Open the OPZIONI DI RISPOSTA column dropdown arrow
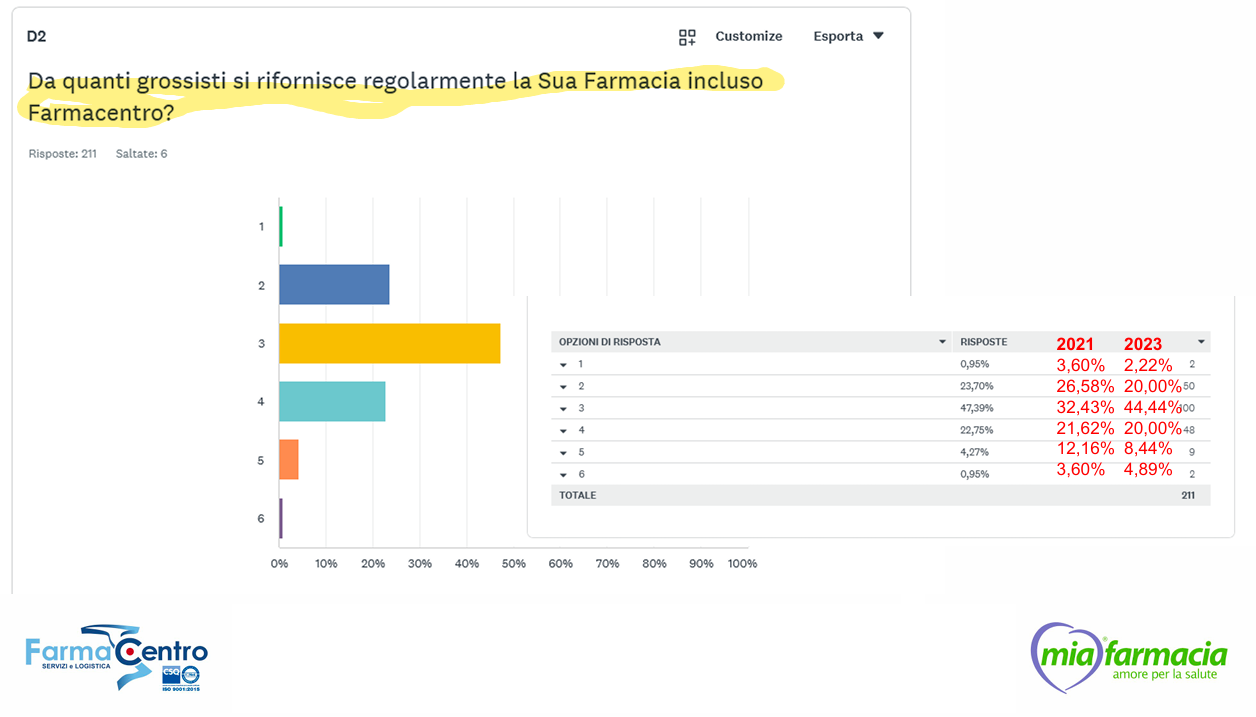 [x=942, y=342]
